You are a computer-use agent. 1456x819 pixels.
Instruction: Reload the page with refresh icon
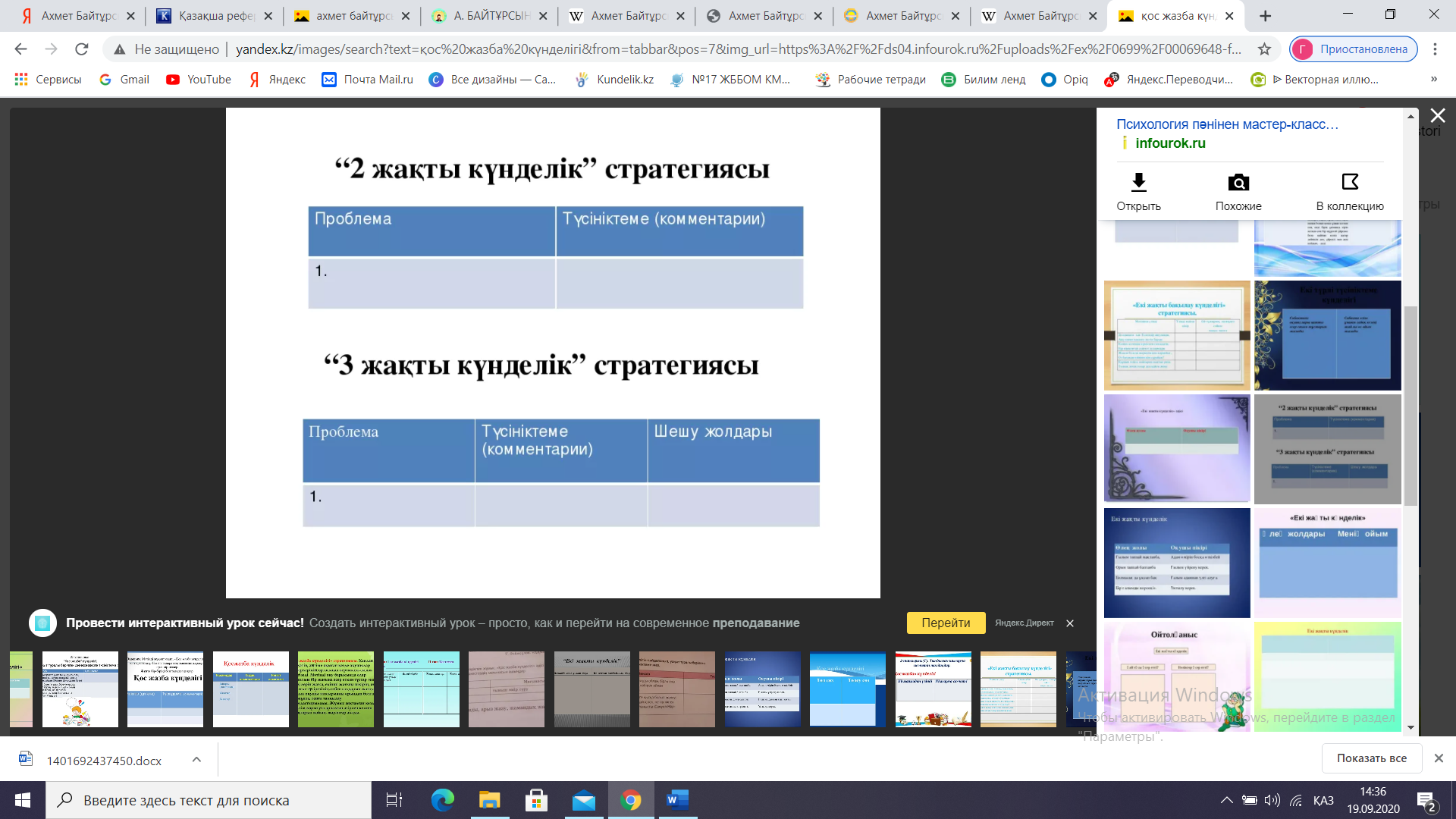(x=82, y=49)
